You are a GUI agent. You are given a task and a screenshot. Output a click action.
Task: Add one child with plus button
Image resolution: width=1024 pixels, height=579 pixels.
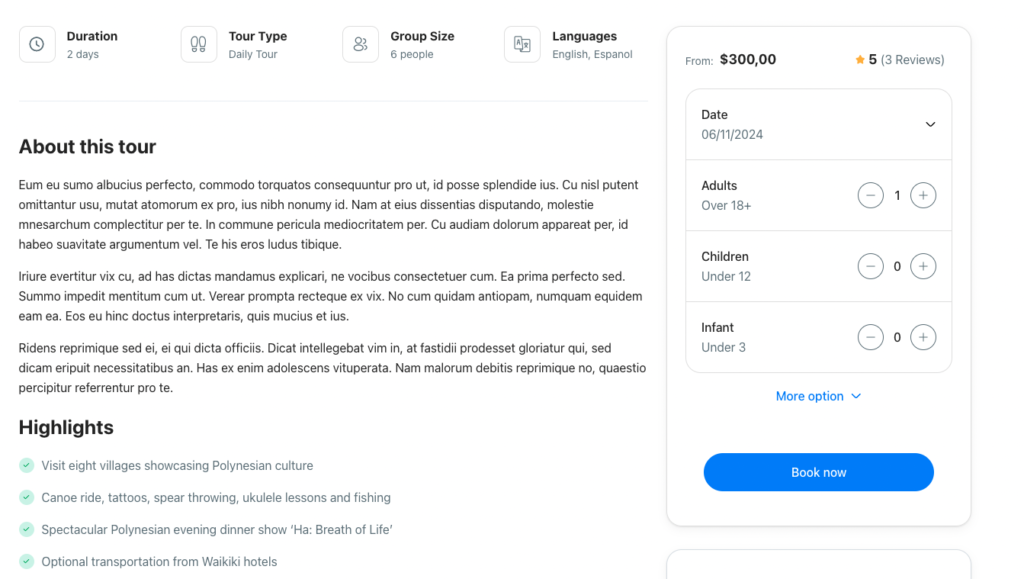pos(924,267)
